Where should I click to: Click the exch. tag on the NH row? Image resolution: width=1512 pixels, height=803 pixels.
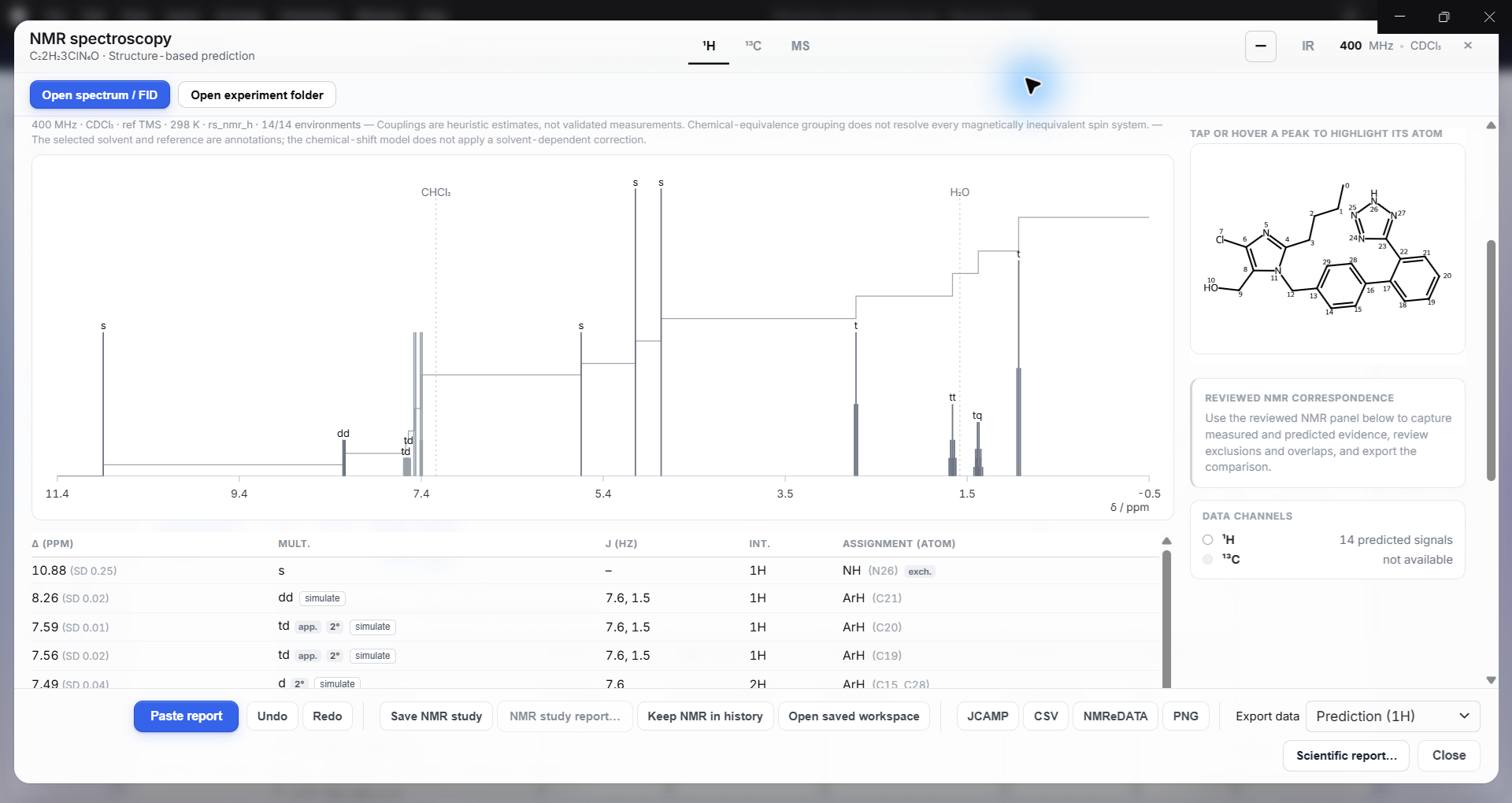point(919,572)
